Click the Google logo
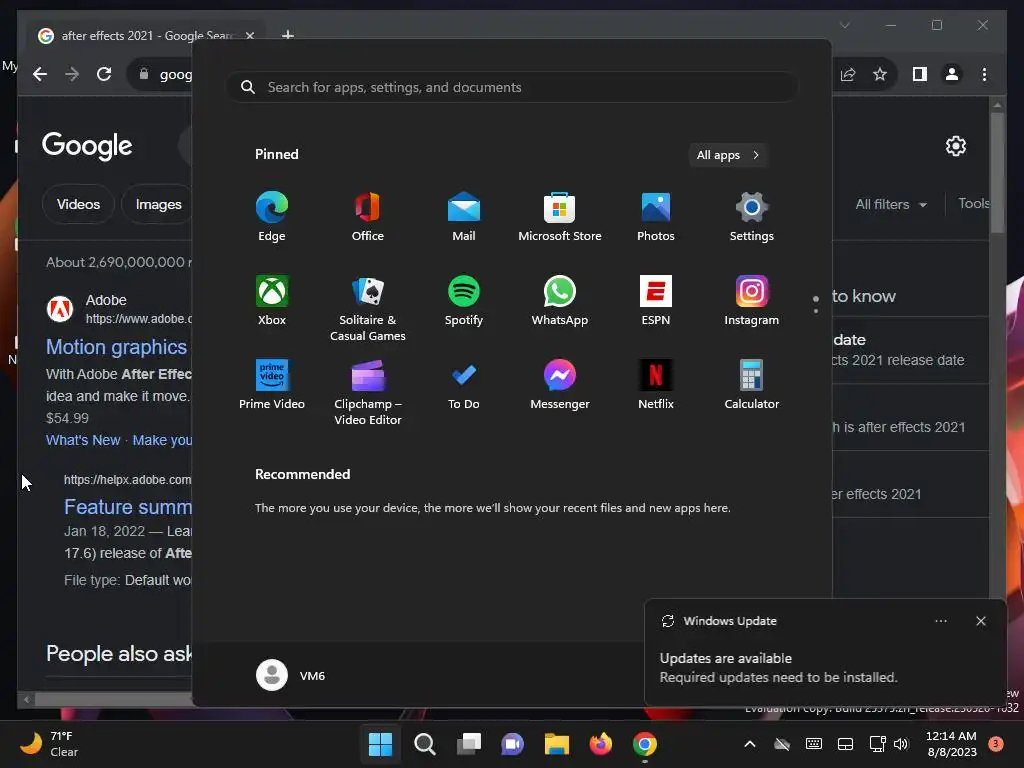This screenshot has height=768, width=1024. coord(87,146)
